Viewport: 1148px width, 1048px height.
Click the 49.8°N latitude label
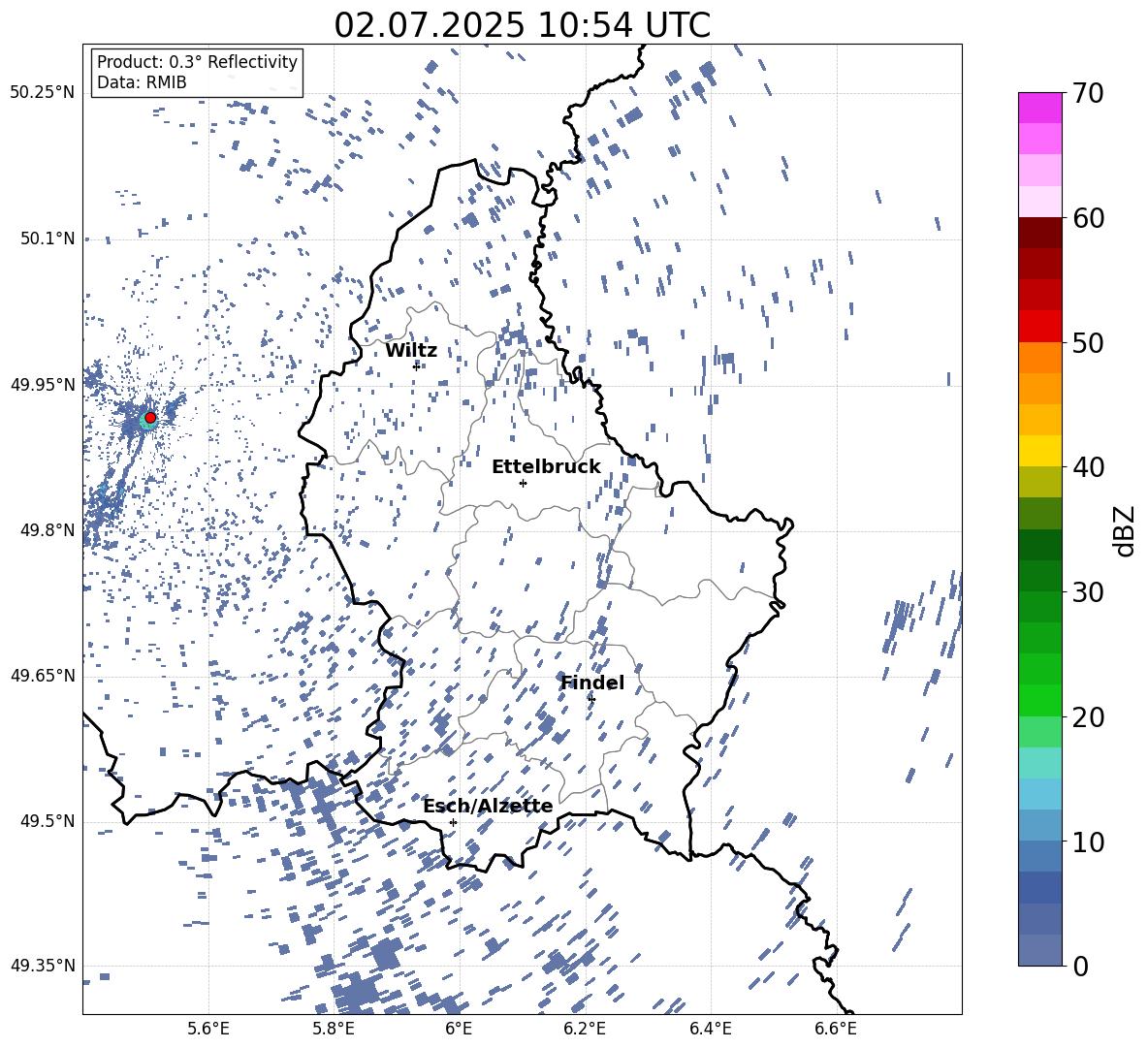48,530
